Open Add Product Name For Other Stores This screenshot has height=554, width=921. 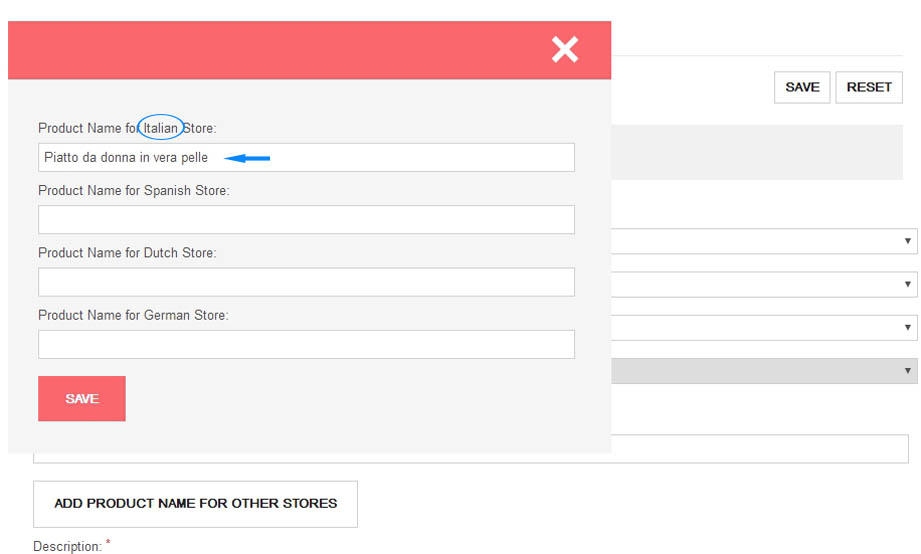(195, 504)
